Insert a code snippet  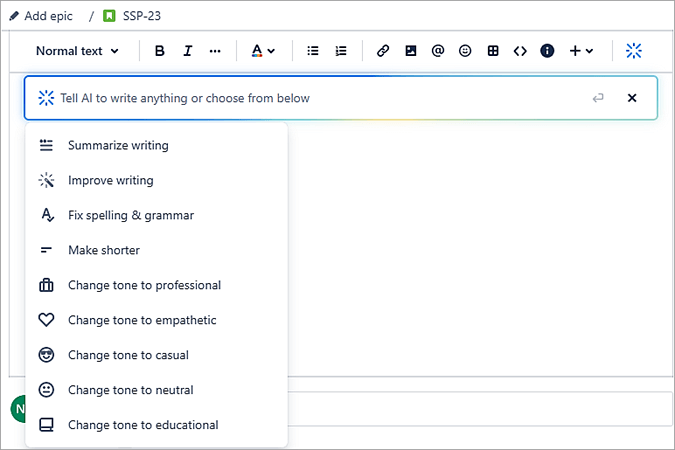(x=520, y=51)
